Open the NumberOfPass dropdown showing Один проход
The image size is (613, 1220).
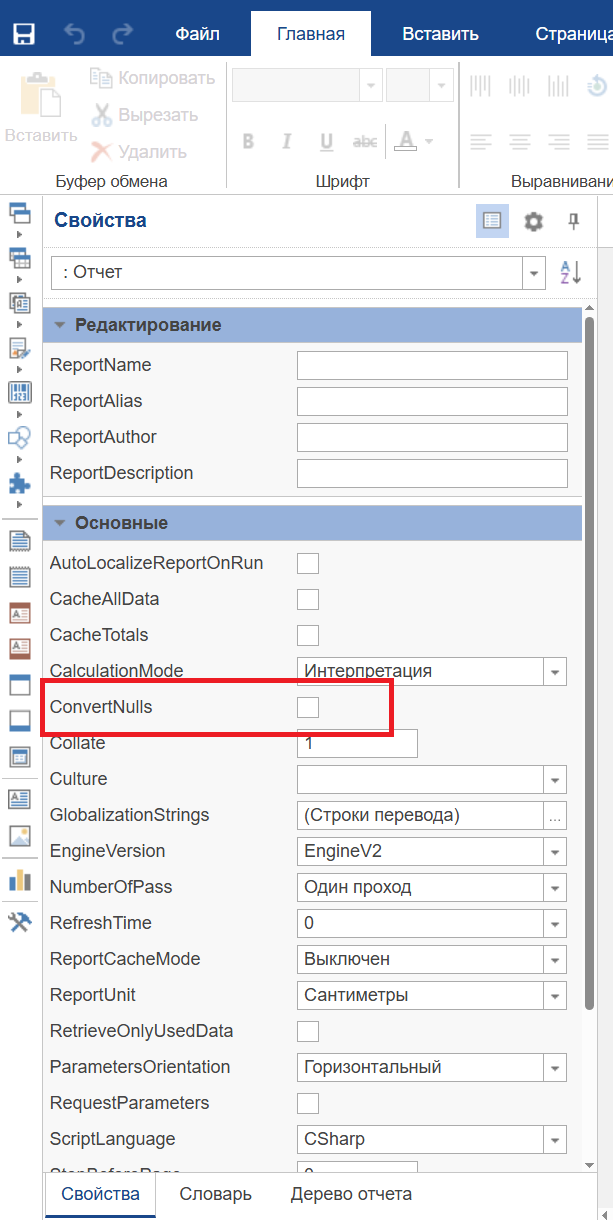[x=555, y=887]
